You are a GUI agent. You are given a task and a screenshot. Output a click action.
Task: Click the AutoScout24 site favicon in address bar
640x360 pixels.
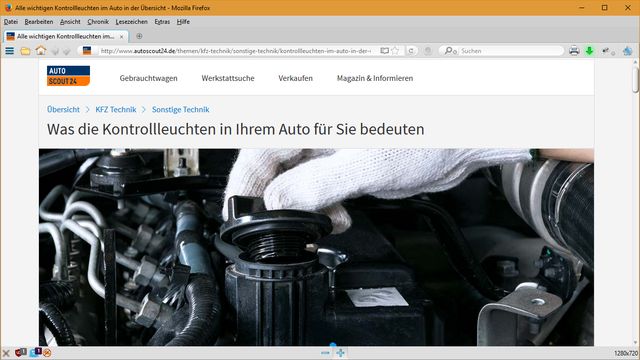(x=87, y=51)
